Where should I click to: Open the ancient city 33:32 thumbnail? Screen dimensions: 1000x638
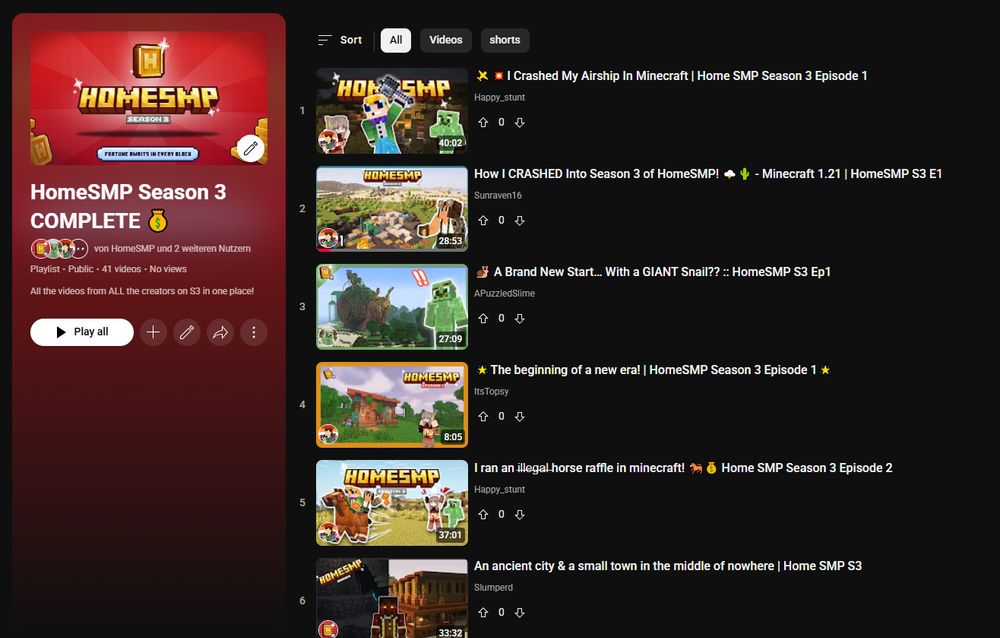[392, 598]
